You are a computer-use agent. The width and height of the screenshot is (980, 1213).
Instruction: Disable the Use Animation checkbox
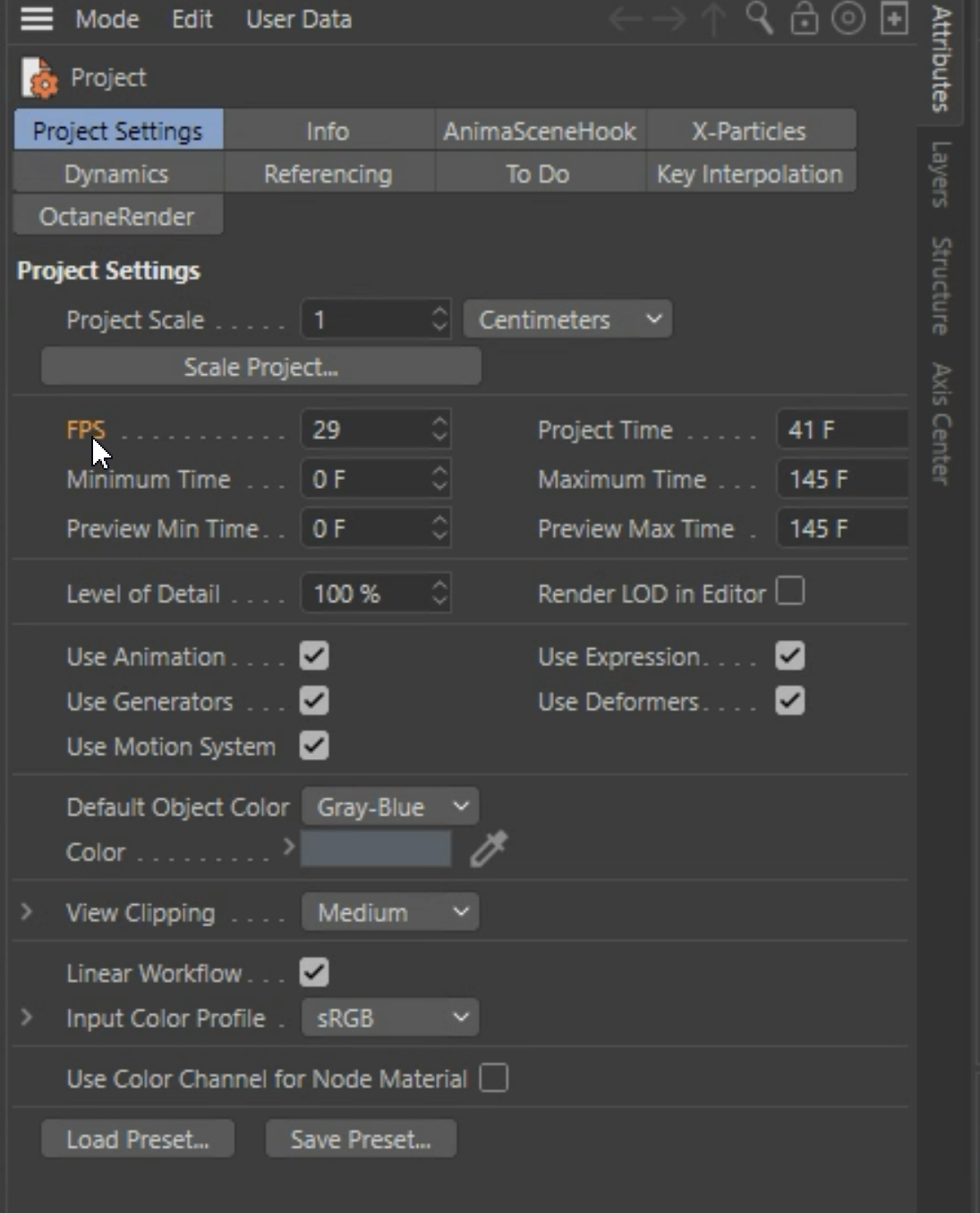[314, 656]
